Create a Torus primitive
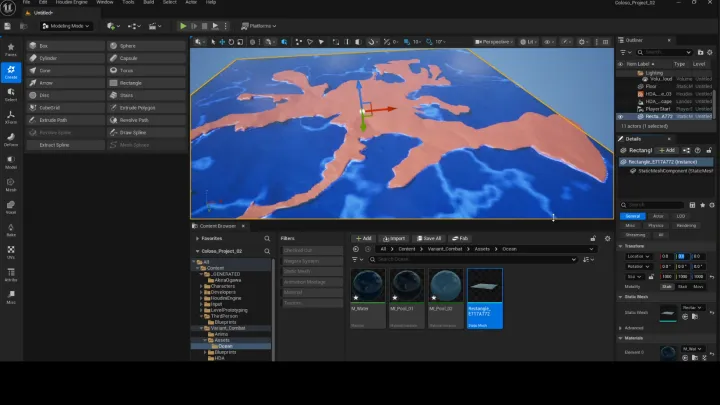Viewport: 720px width, 405px height. coord(146,71)
